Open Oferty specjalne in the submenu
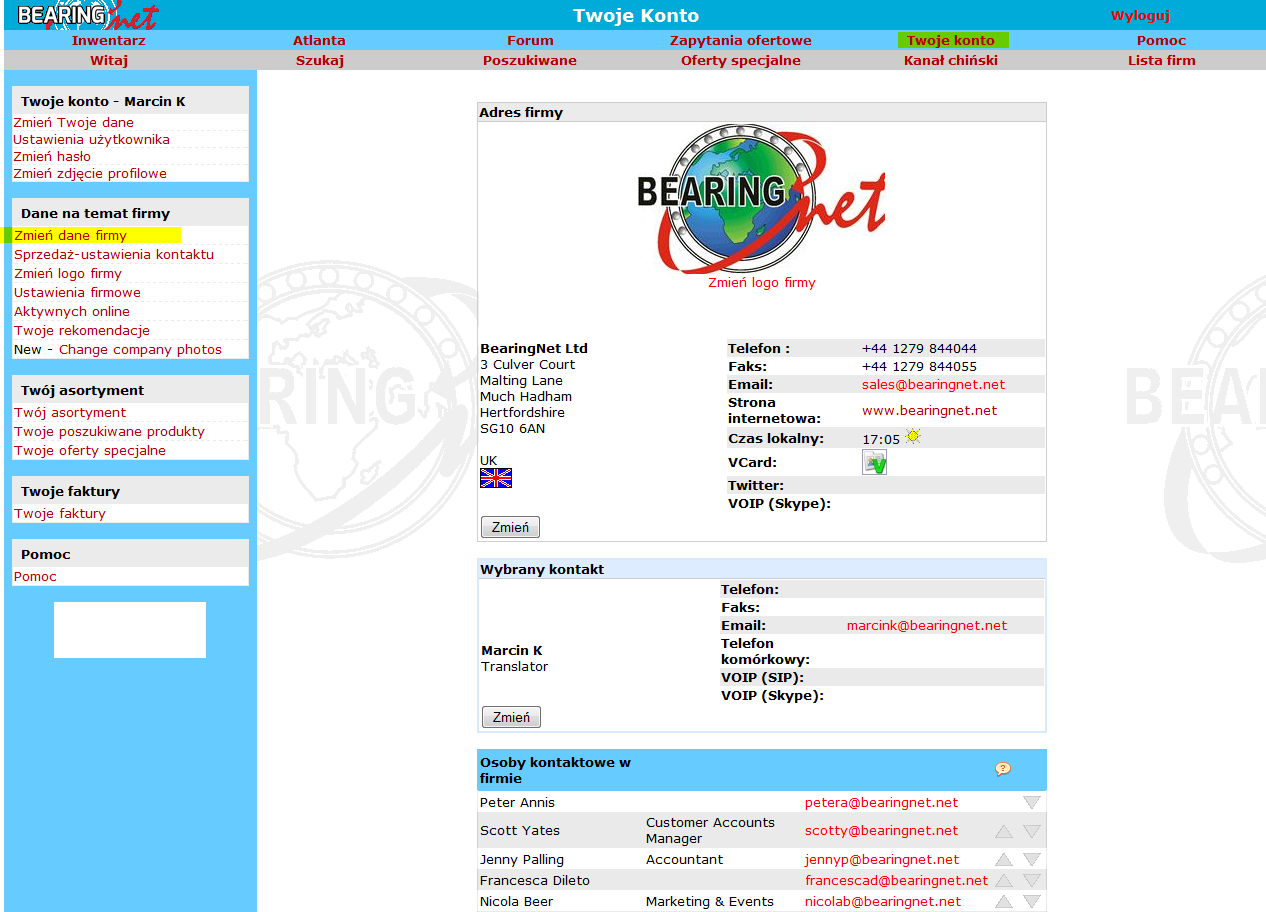Image resolution: width=1266 pixels, height=912 pixels. click(x=741, y=61)
